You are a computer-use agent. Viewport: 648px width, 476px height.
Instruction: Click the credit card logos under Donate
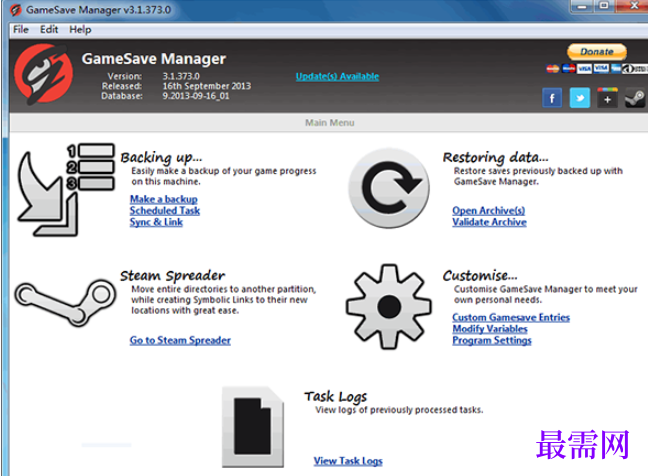pyautogui.click(x=596, y=69)
